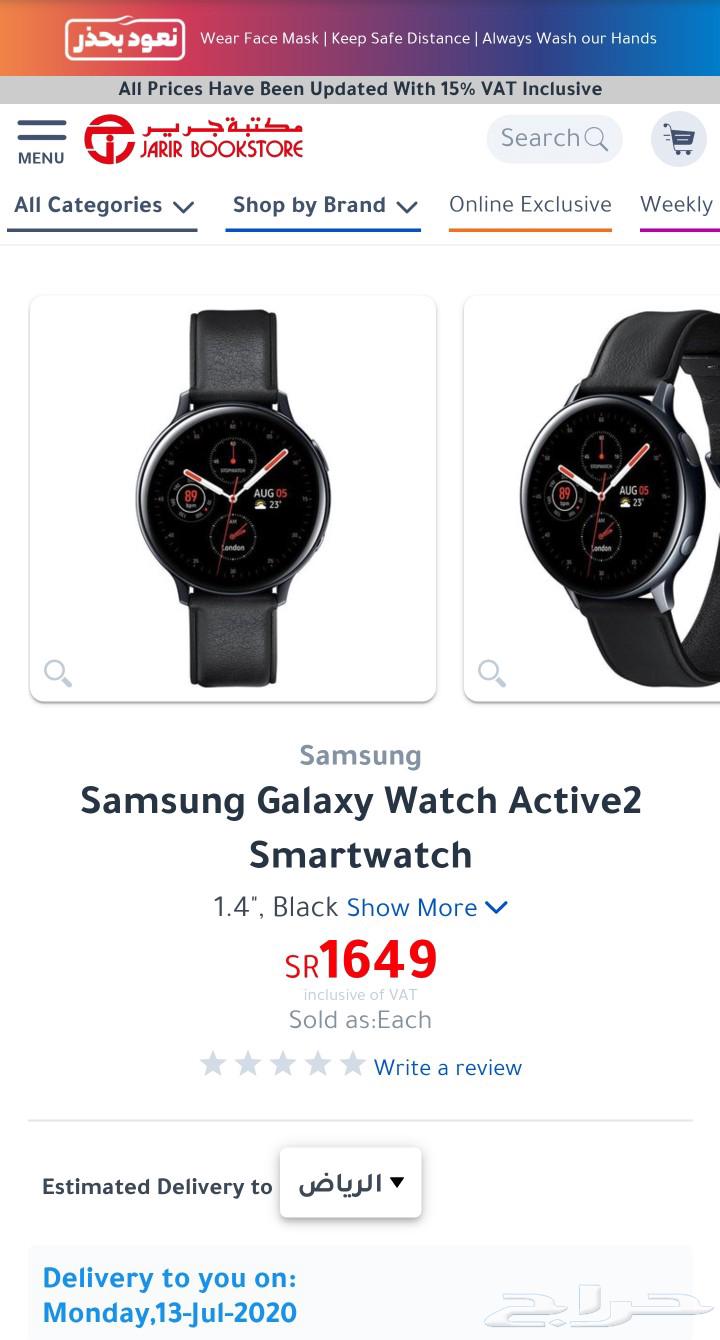720x1340 pixels.
Task: Focus the Search input field
Action: [x=554, y=139]
